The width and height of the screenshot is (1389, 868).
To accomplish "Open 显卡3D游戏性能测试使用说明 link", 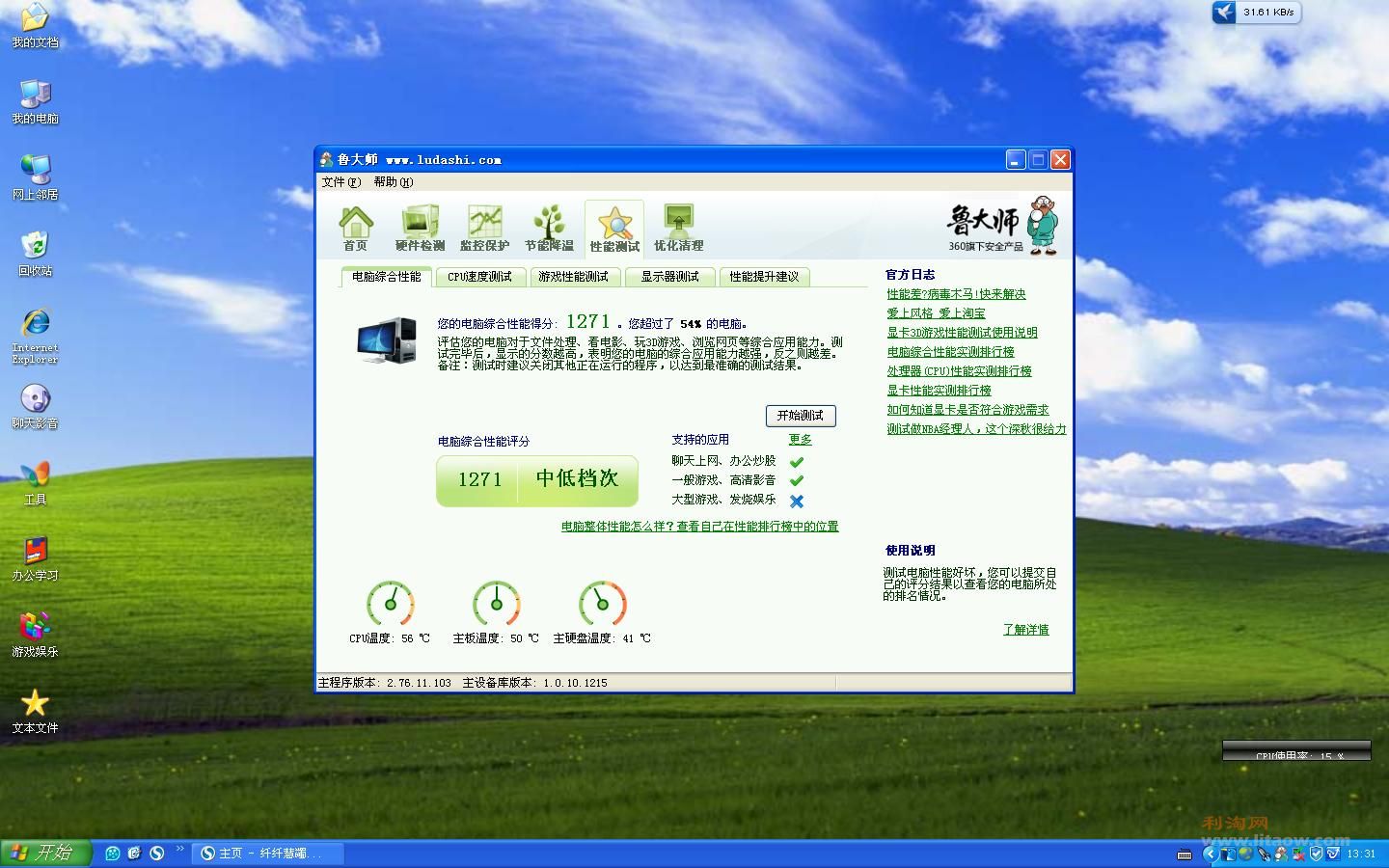I will 963,333.
